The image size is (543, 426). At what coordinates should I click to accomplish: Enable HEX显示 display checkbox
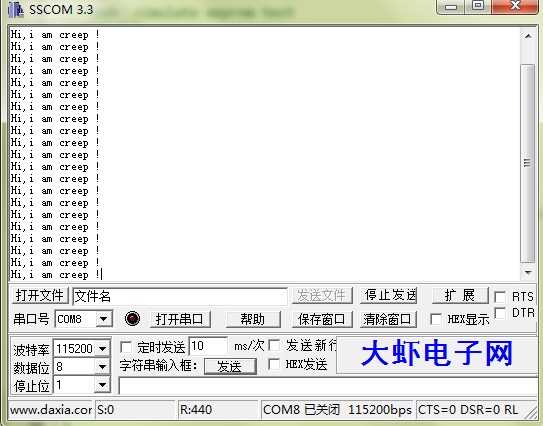[436, 319]
